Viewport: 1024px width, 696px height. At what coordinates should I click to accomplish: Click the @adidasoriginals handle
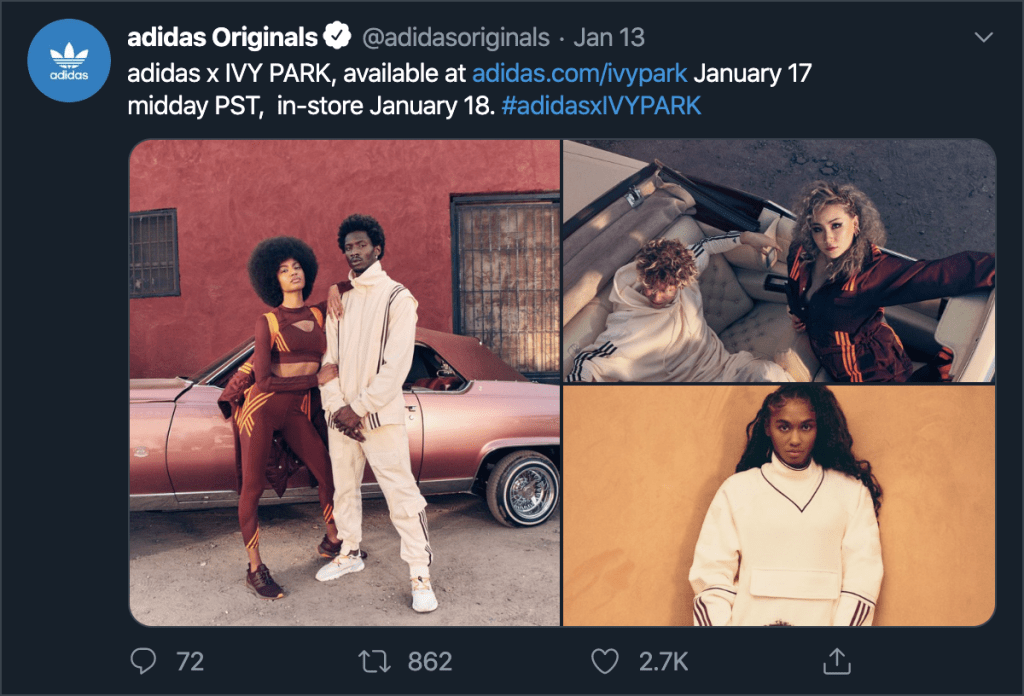coord(455,38)
